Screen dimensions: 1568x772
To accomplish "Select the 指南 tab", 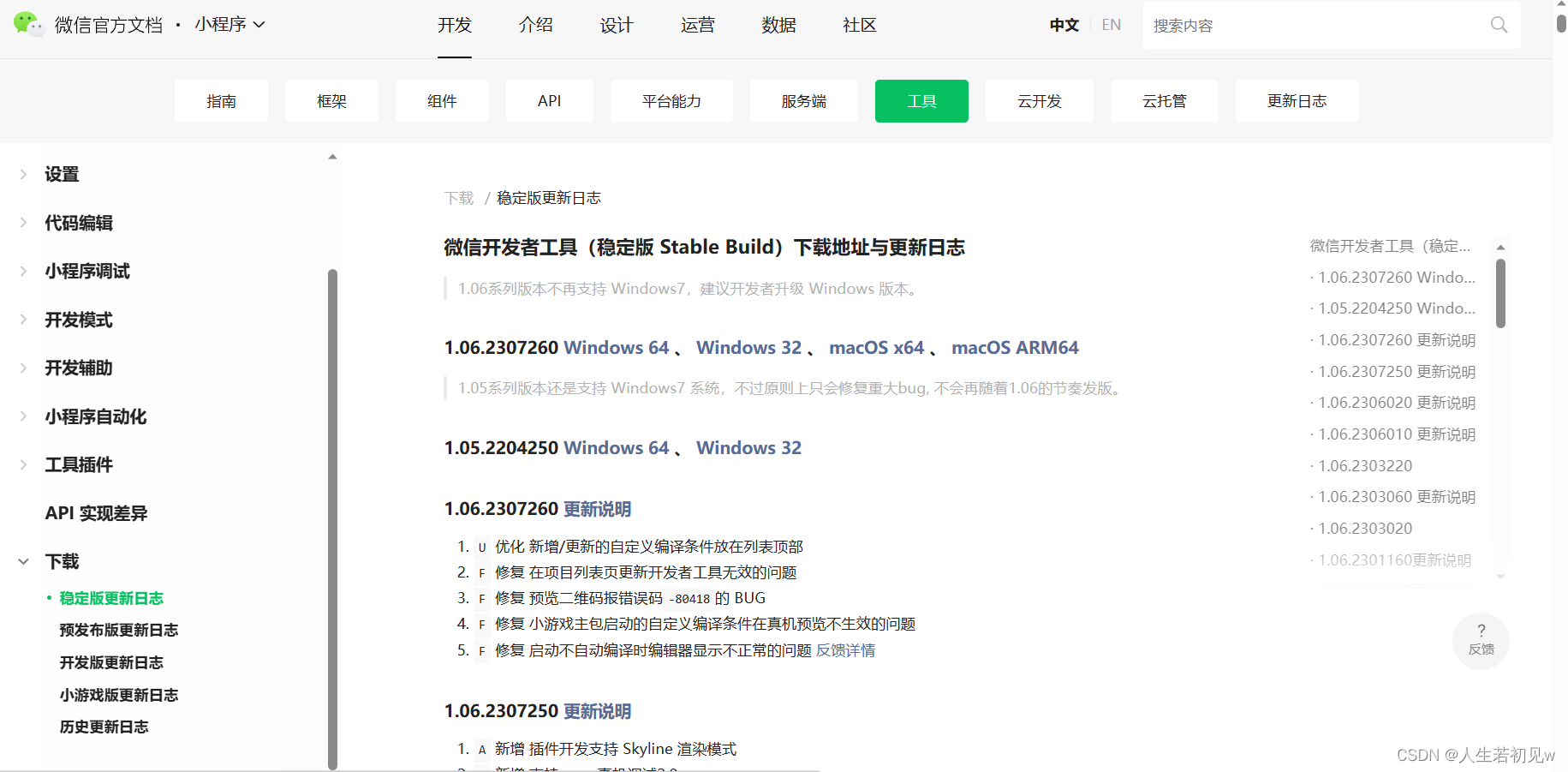I will (221, 101).
